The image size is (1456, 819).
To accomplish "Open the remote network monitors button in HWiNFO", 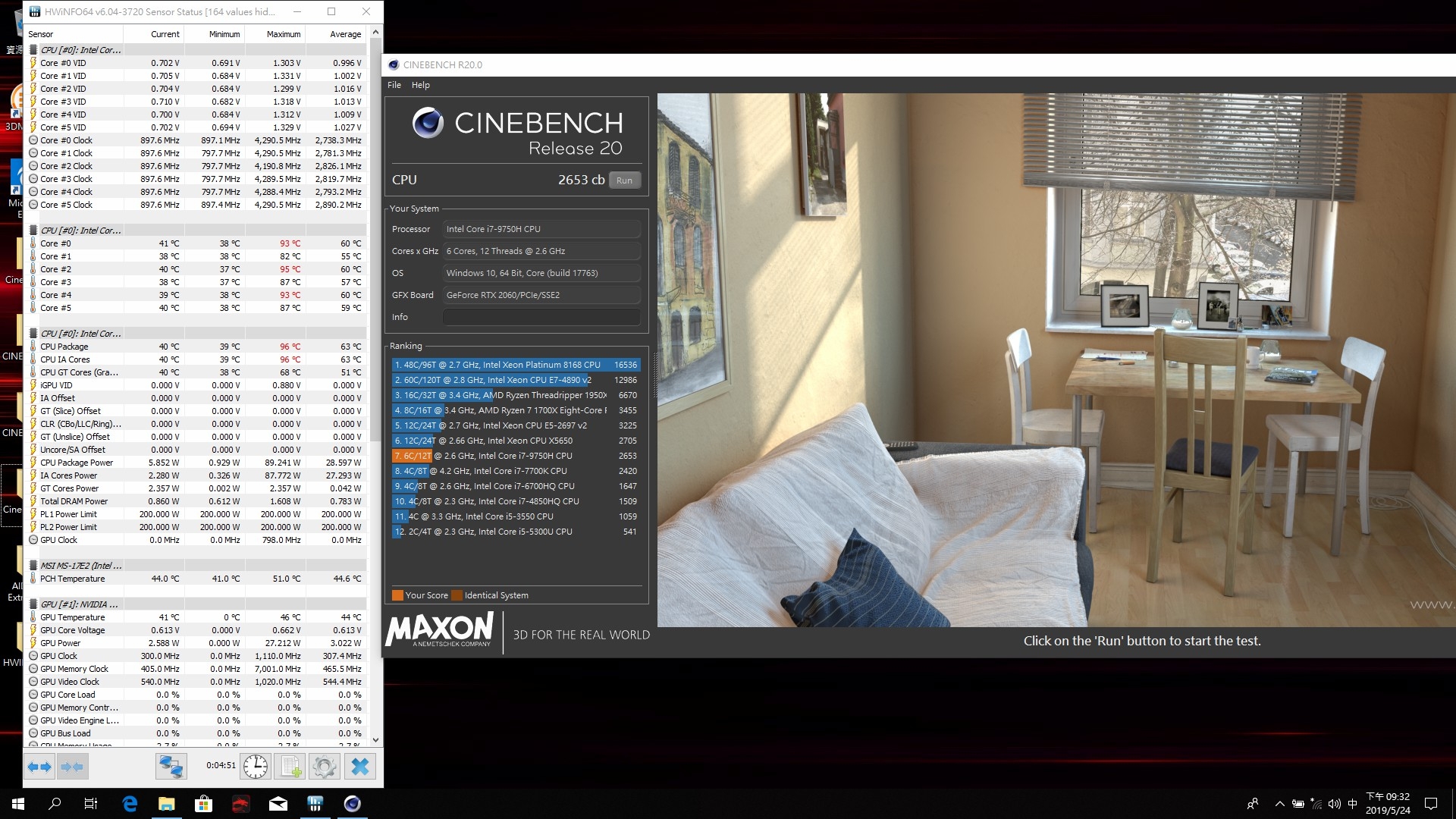I will pyautogui.click(x=171, y=767).
